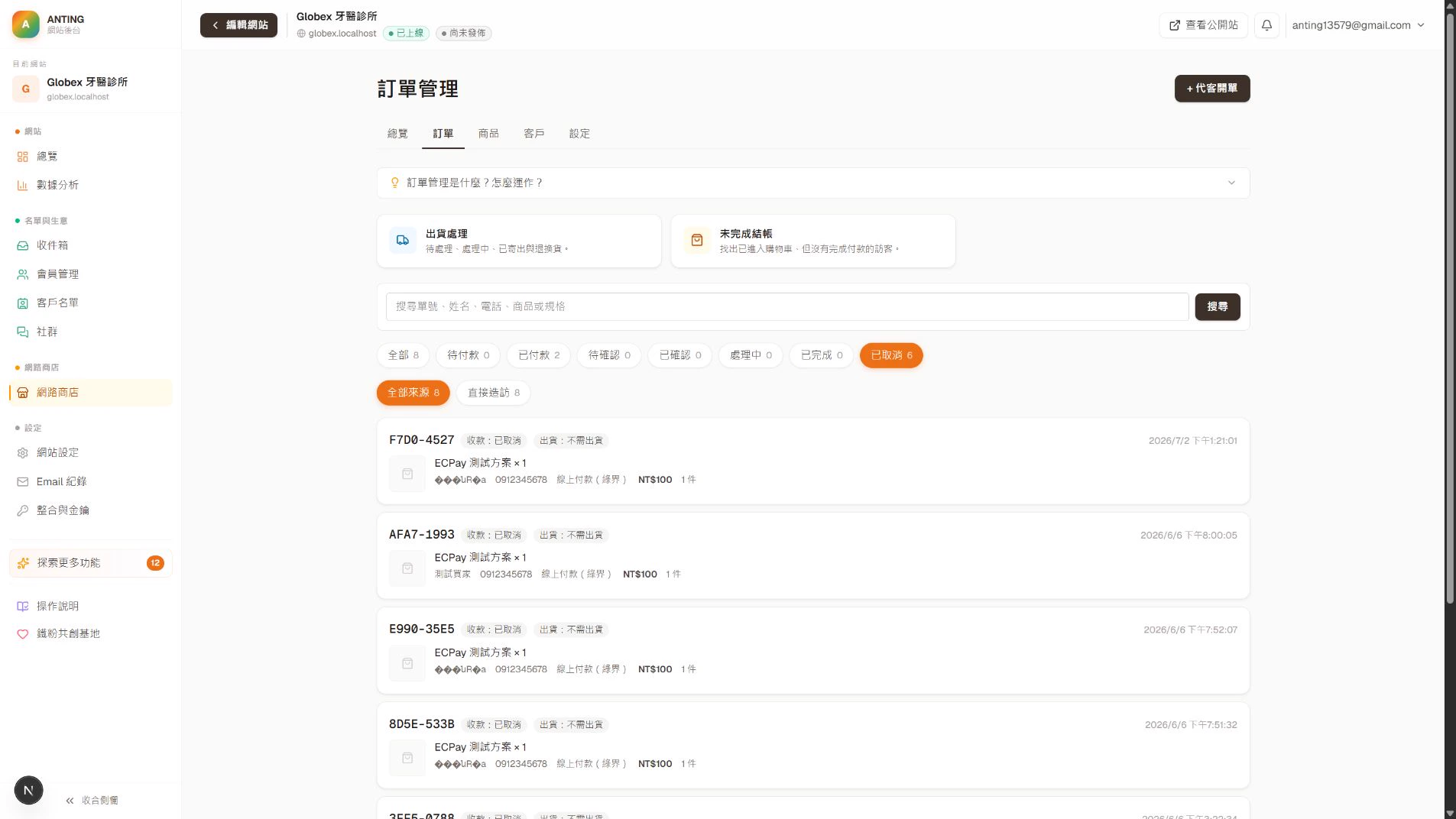
Task: Click the round N avatar button
Action: pyautogui.click(x=28, y=790)
